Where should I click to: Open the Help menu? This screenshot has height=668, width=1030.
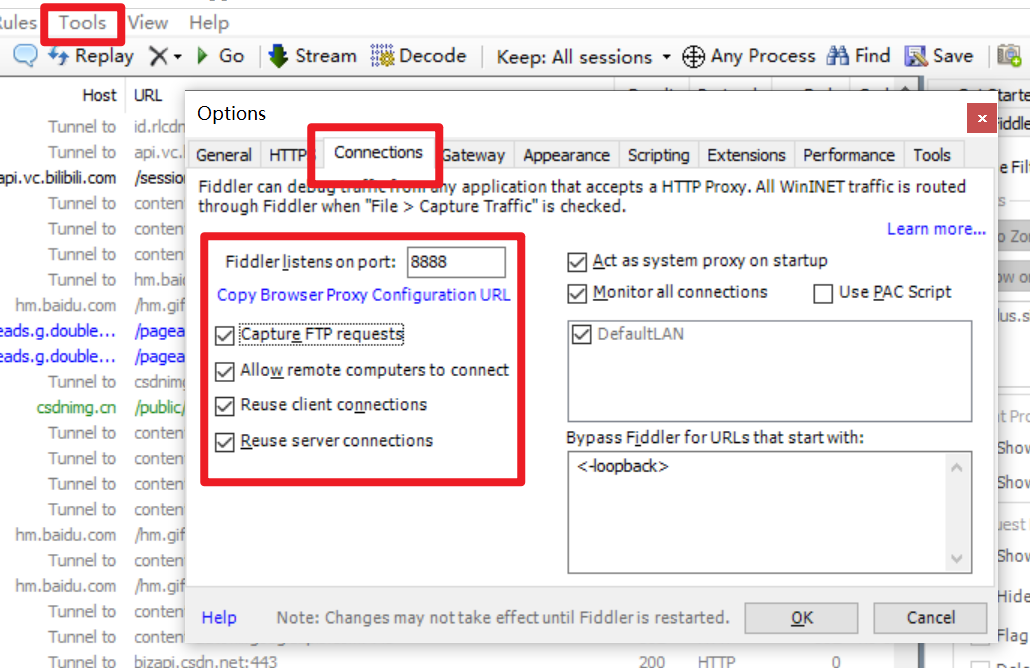[209, 23]
